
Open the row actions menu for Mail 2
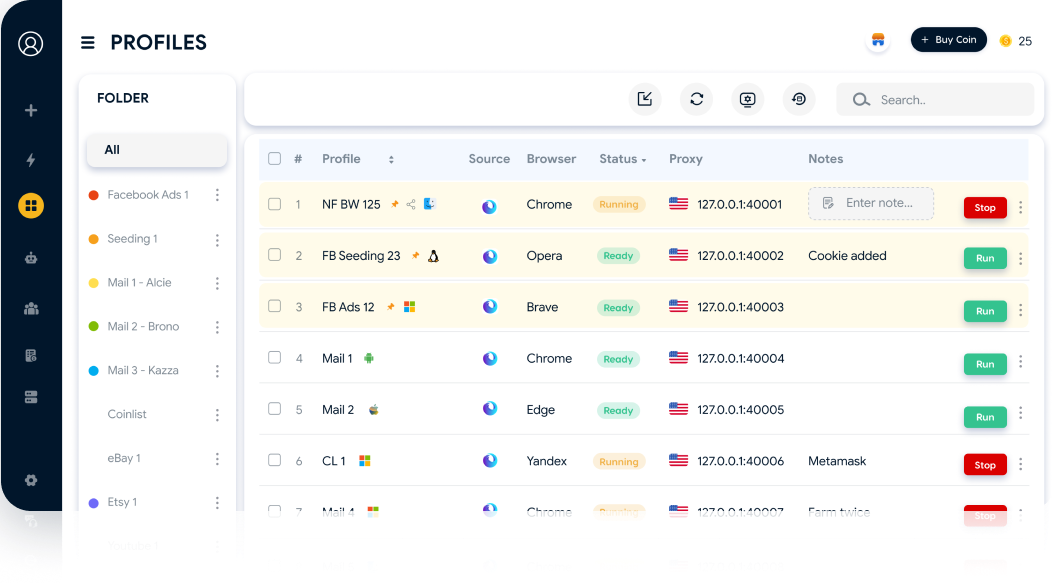pos(1020,412)
